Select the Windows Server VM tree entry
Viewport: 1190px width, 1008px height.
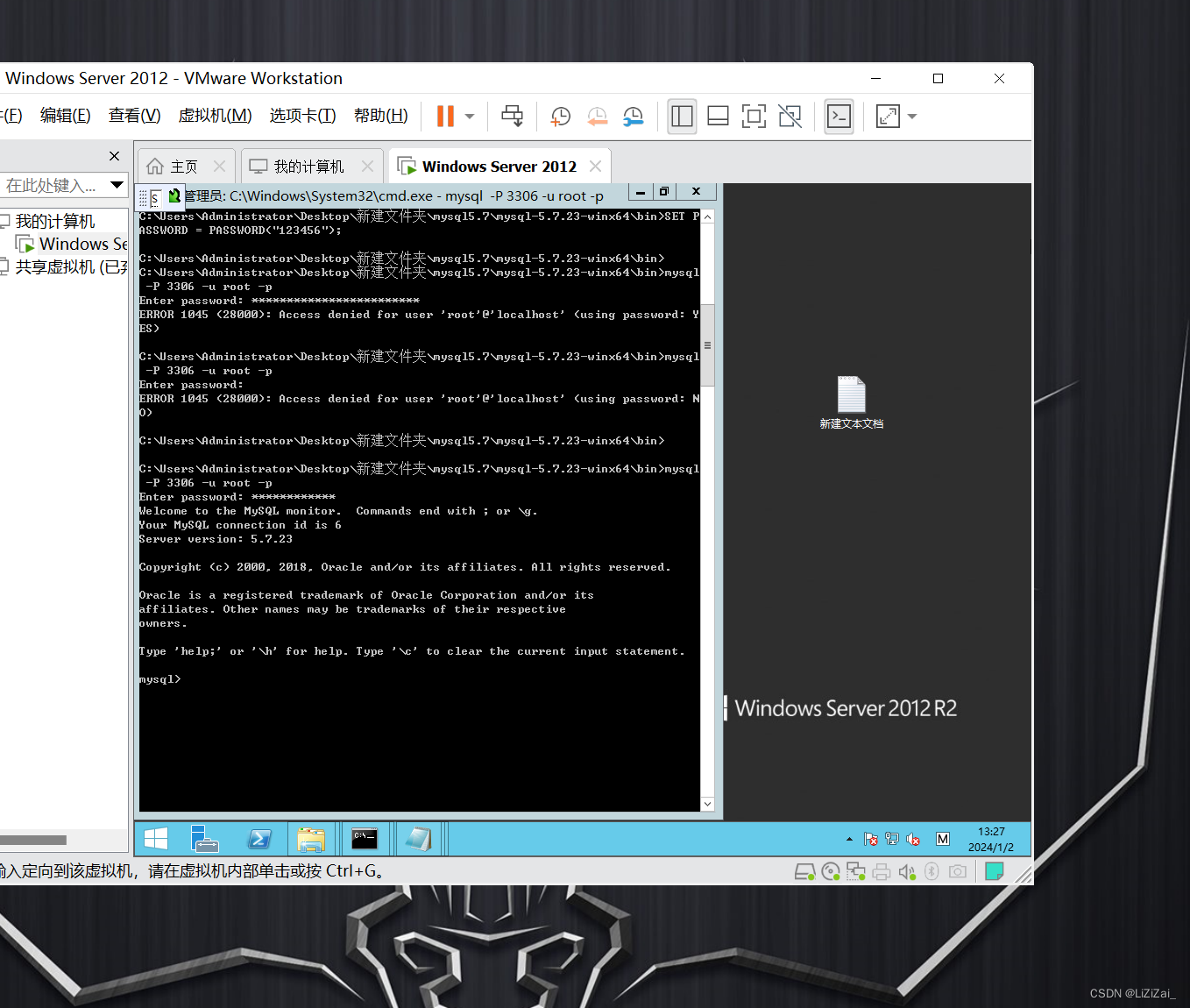tap(83, 244)
